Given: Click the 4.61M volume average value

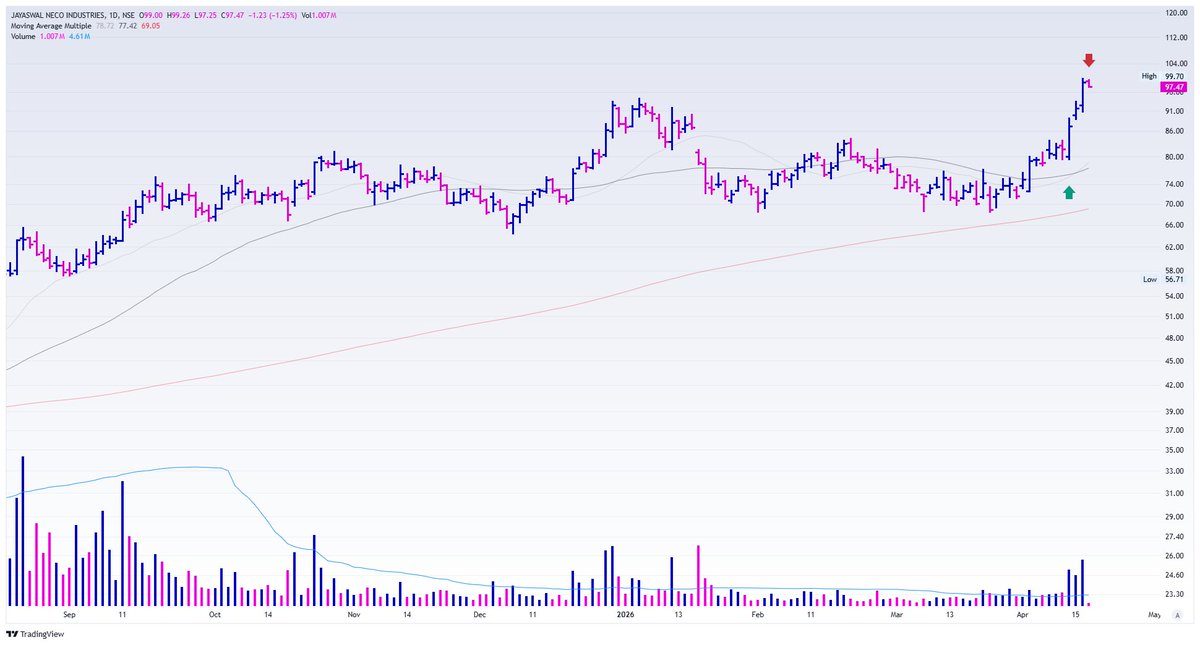Looking at the screenshot, I should pyautogui.click(x=79, y=36).
